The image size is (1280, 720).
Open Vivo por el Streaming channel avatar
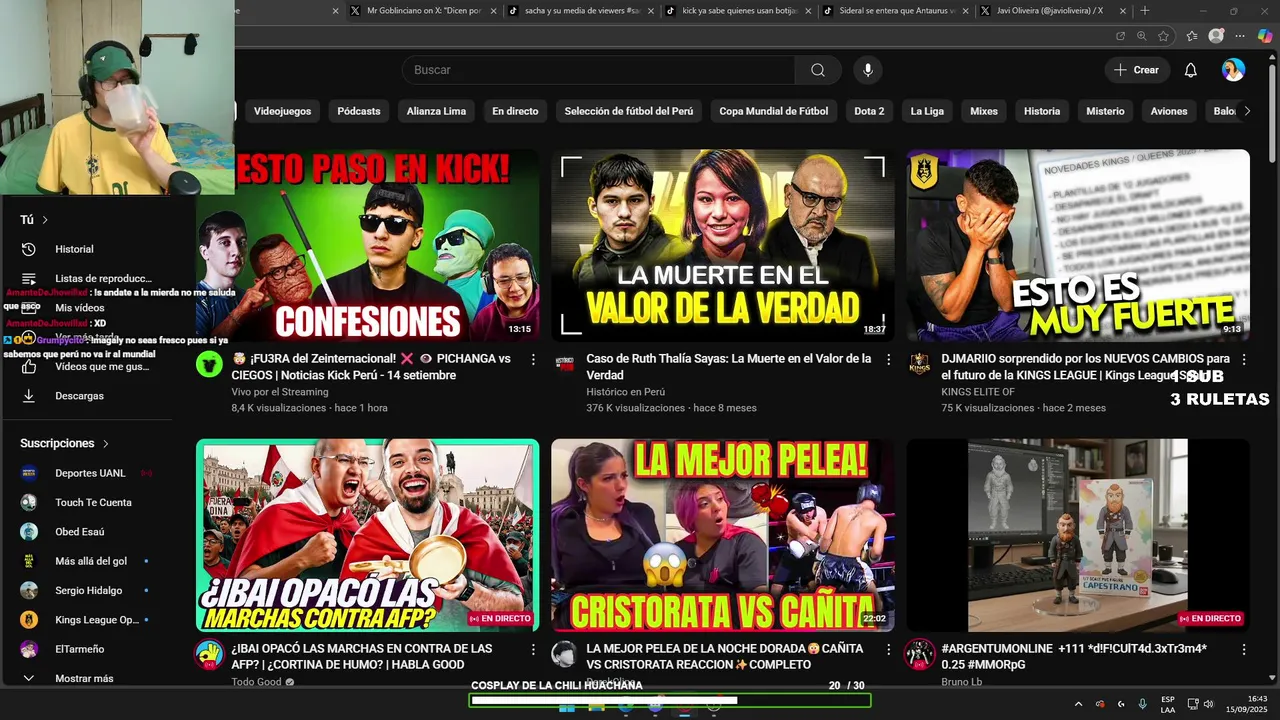[209, 363]
